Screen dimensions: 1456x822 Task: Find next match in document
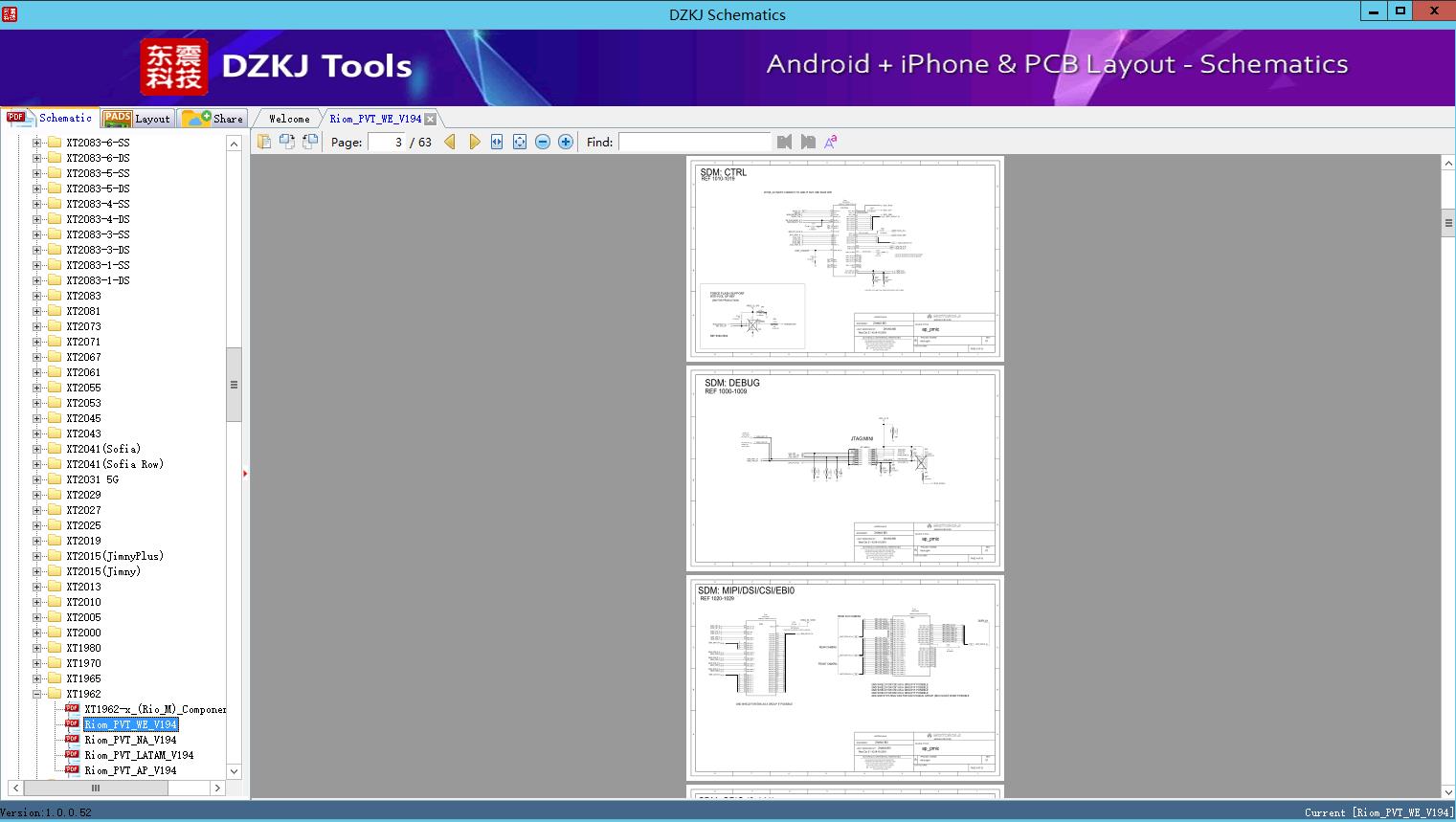pyautogui.click(x=808, y=142)
